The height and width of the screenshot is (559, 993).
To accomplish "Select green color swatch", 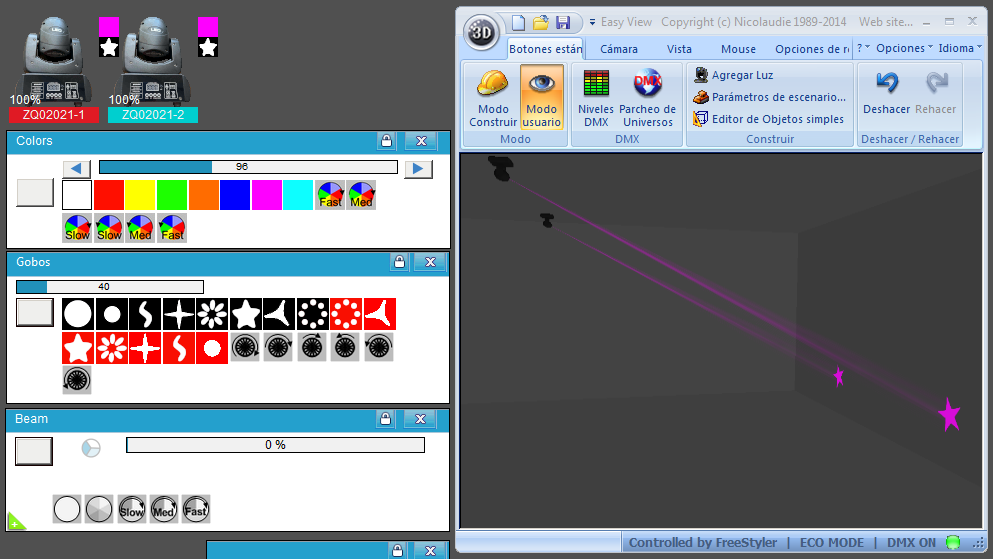I will tap(172, 194).
